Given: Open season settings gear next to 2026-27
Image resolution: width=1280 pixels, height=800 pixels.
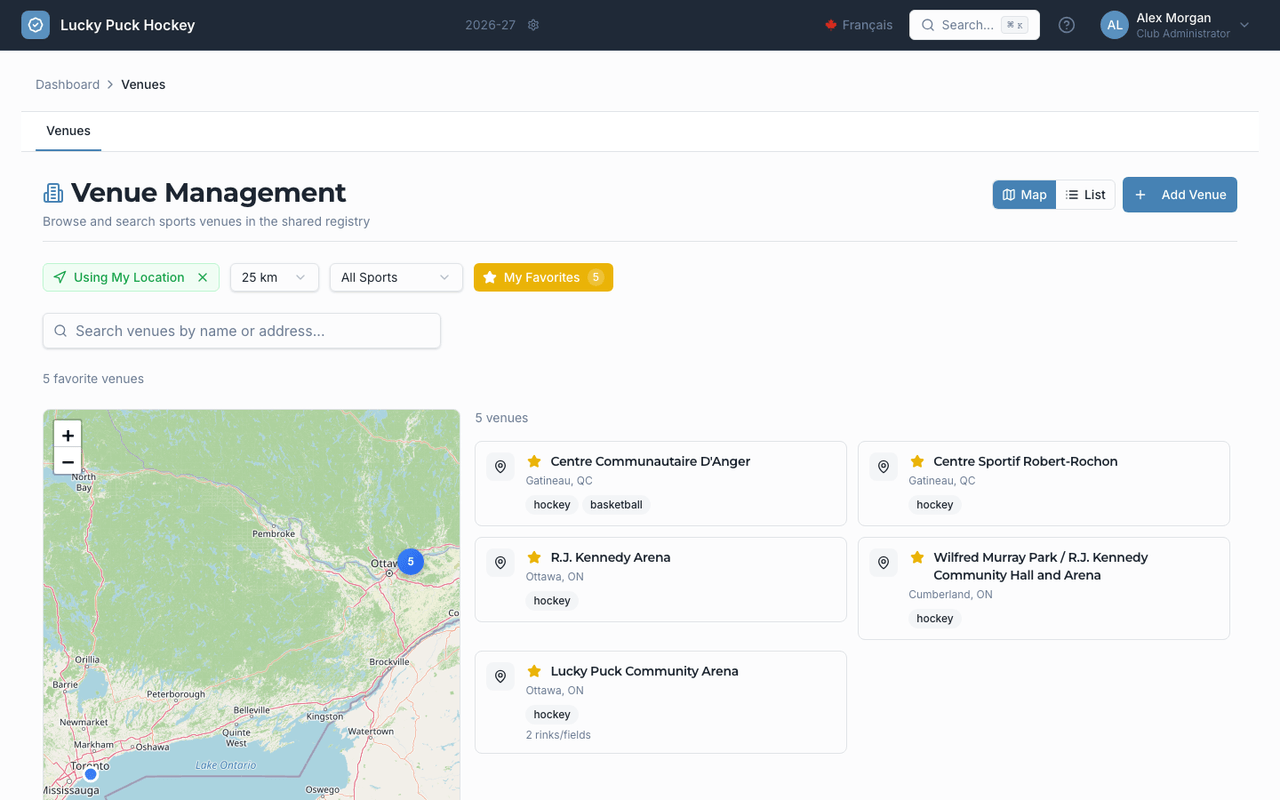Looking at the screenshot, I should [x=534, y=25].
